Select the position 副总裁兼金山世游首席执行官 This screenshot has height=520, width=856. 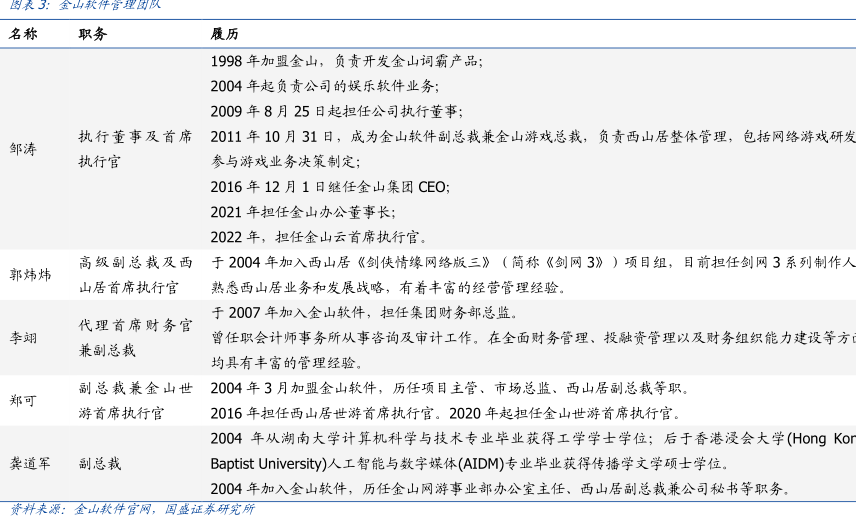(135, 400)
